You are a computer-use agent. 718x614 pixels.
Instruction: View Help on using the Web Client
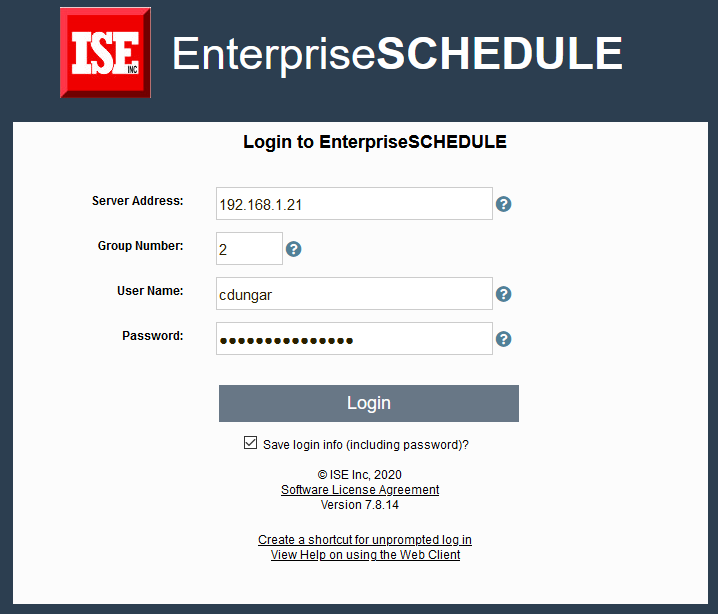[365, 555]
